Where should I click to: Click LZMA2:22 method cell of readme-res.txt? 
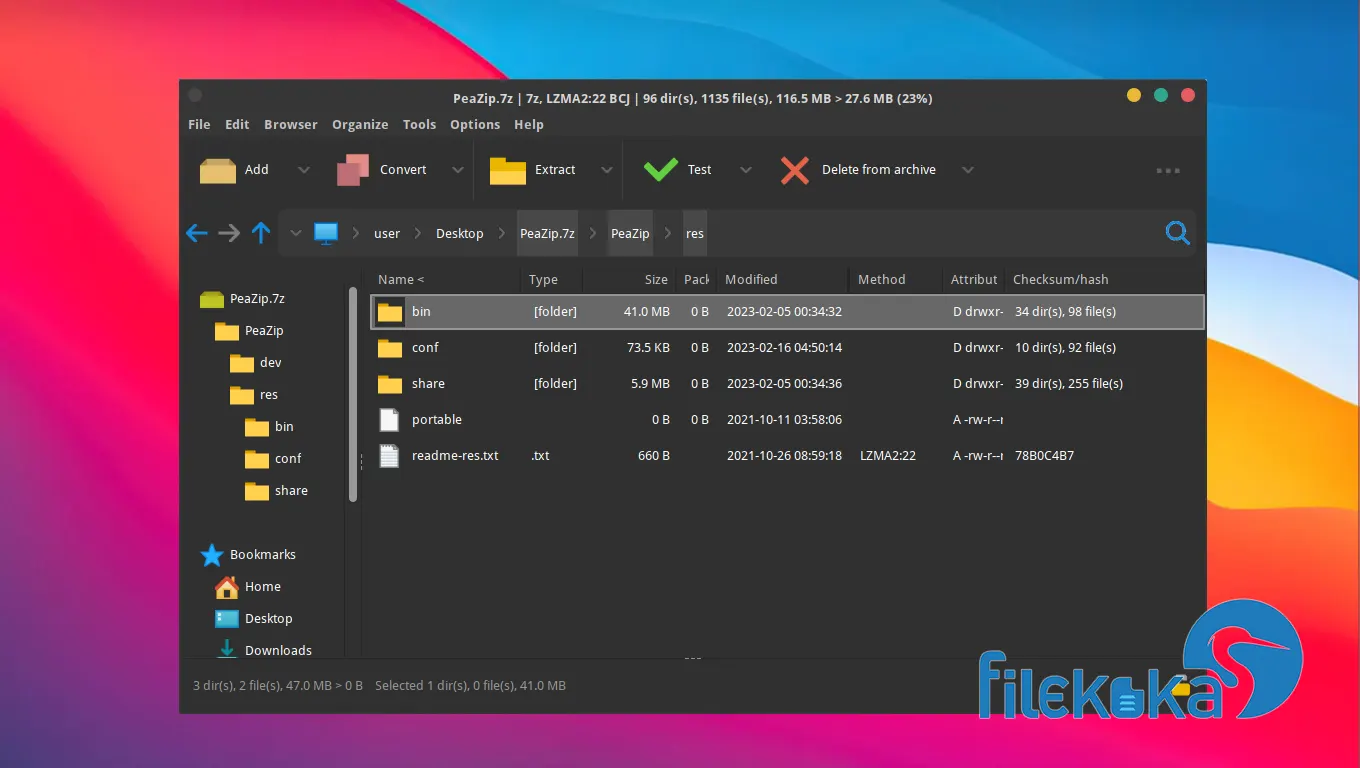tap(888, 456)
